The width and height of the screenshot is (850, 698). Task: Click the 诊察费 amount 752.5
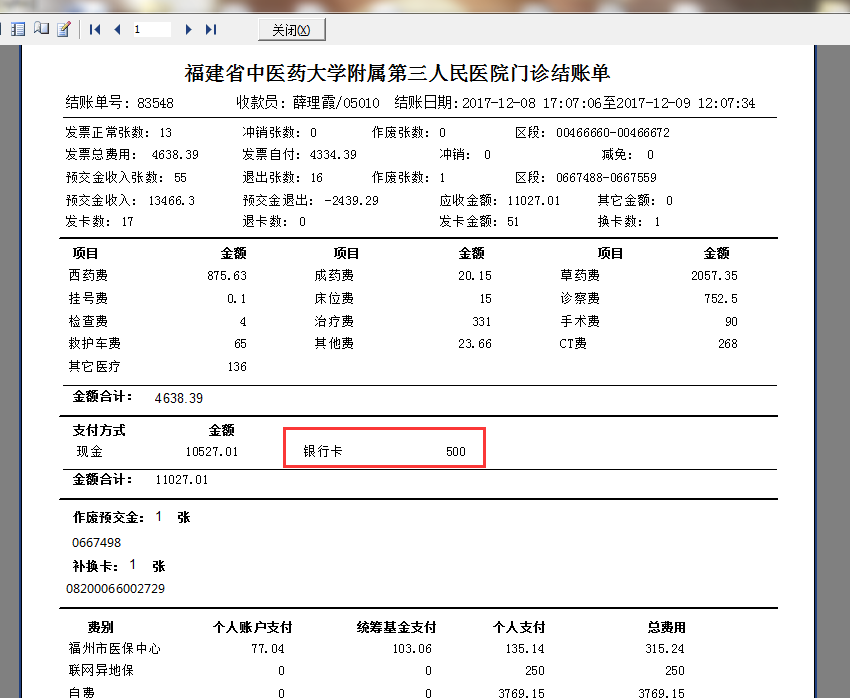(720, 299)
